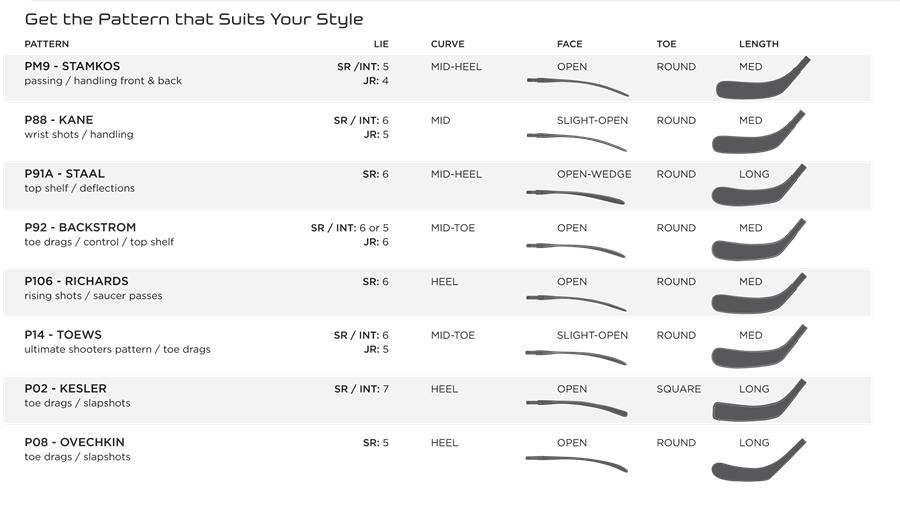
Task: Select the P02 Kesler square-toe blade image
Action: click(759, 400)
